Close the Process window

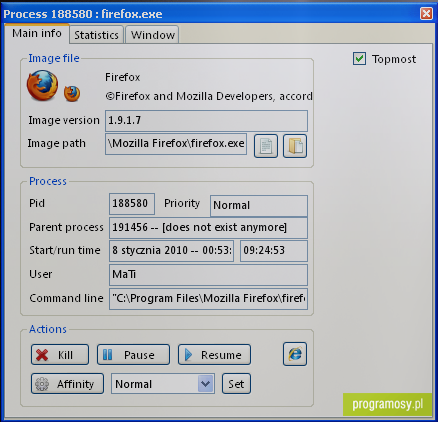(x=426, y=14)
